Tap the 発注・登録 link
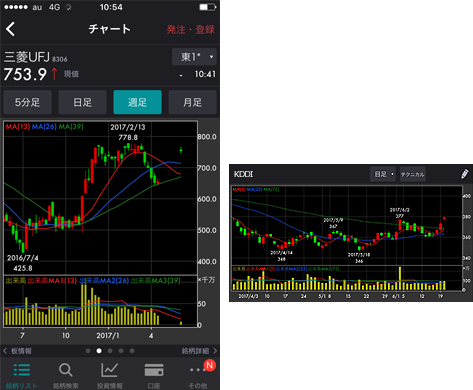 [x=191, y=30]
